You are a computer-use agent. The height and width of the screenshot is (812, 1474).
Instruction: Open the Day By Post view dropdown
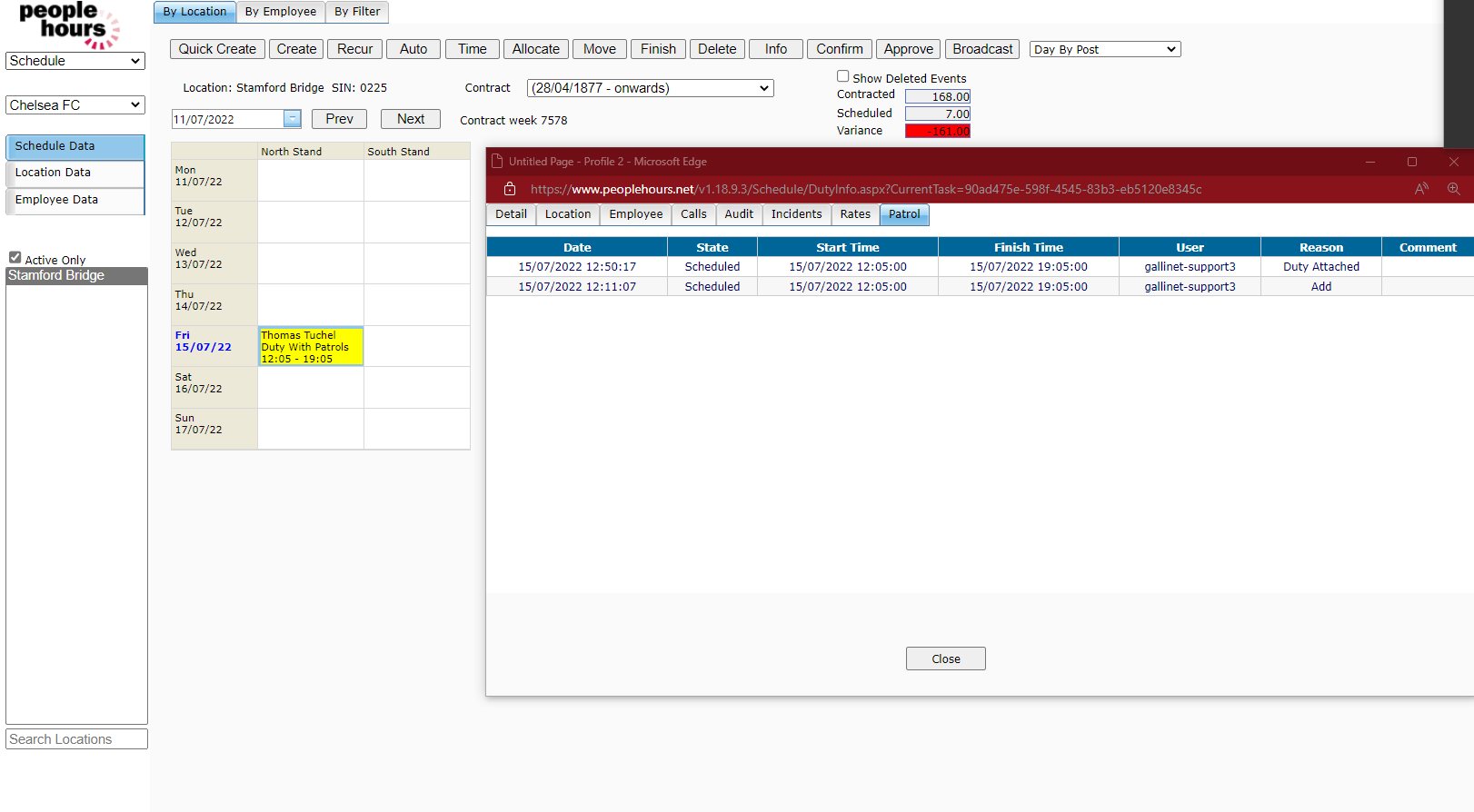point(1104,49)
